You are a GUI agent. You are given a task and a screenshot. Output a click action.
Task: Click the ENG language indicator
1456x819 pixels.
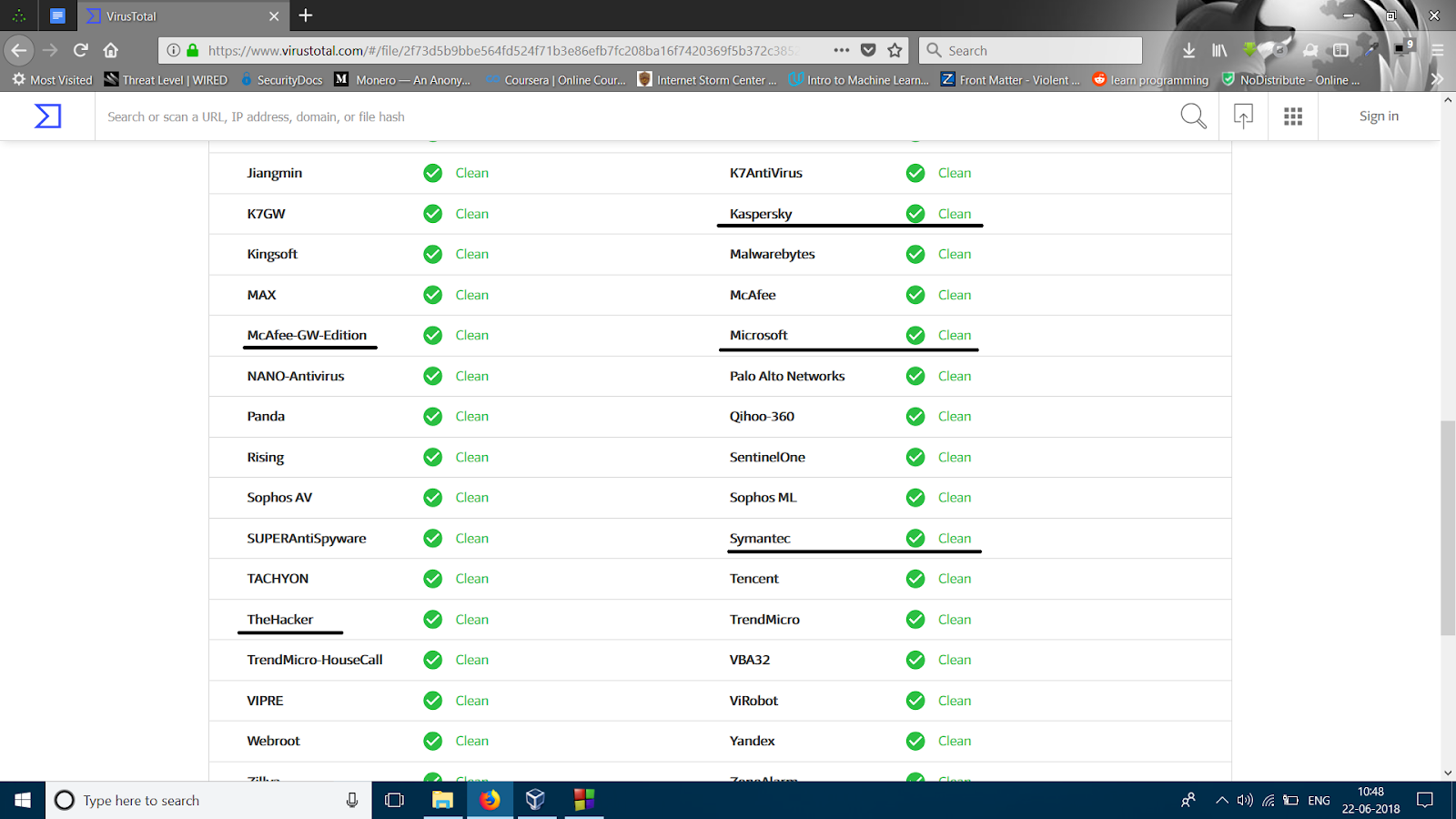(1319, 800)
